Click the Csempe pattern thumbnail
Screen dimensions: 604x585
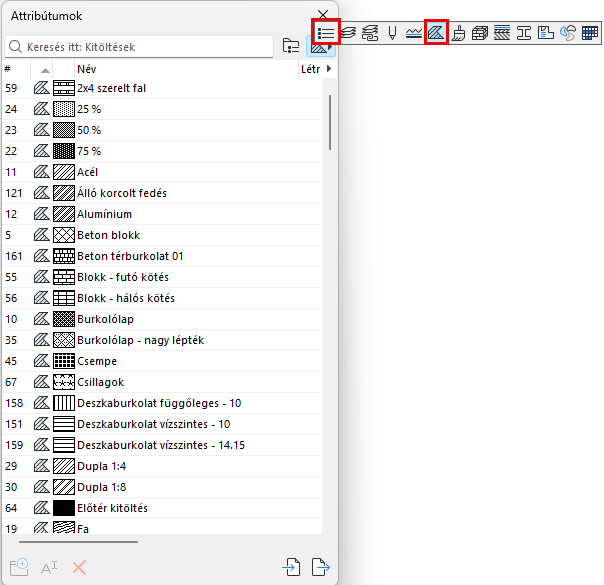coord(64,361)
